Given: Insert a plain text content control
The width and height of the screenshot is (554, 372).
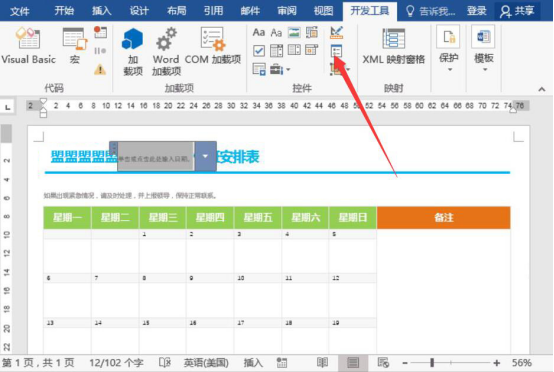Looking at the screenshot, I should click(x=276, y=33).
